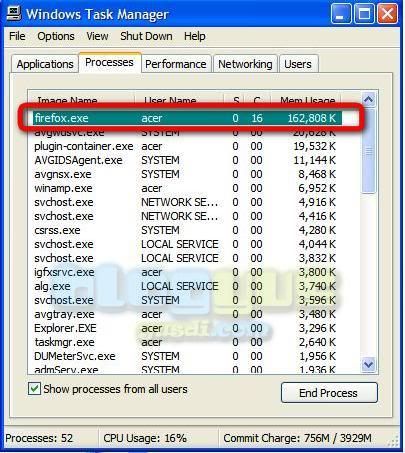Close the Task Manager window
This screenshot has width=405, height=453.
tap(387, 14)
